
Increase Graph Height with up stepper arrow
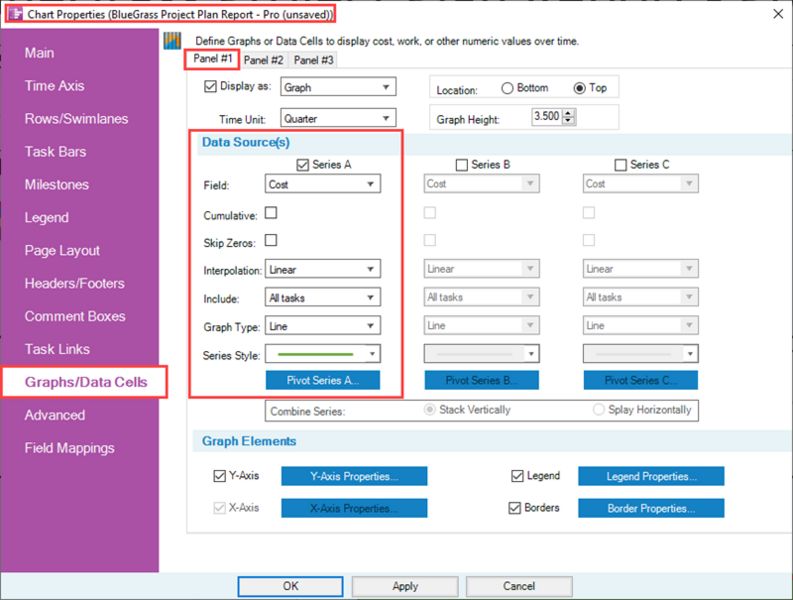pyautogui.click(x=568, y=113)
